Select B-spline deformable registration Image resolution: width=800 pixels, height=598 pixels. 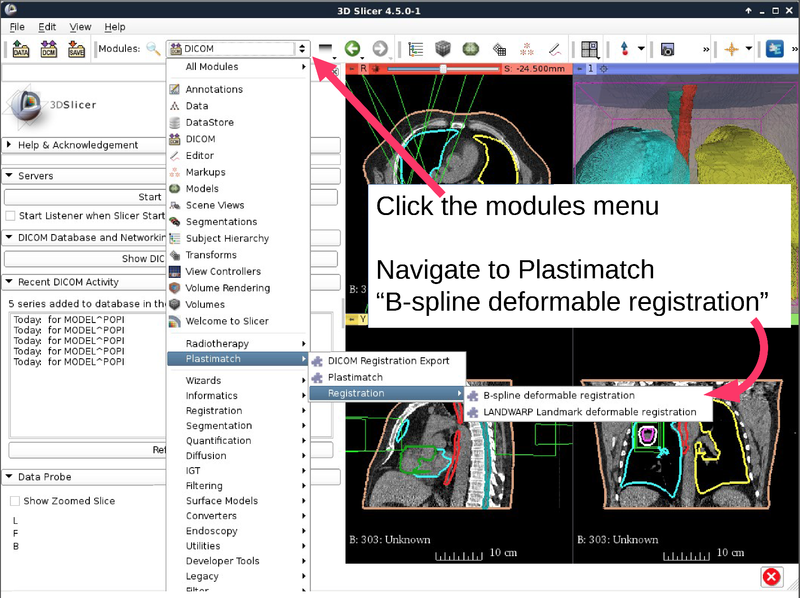coord(558,395)
